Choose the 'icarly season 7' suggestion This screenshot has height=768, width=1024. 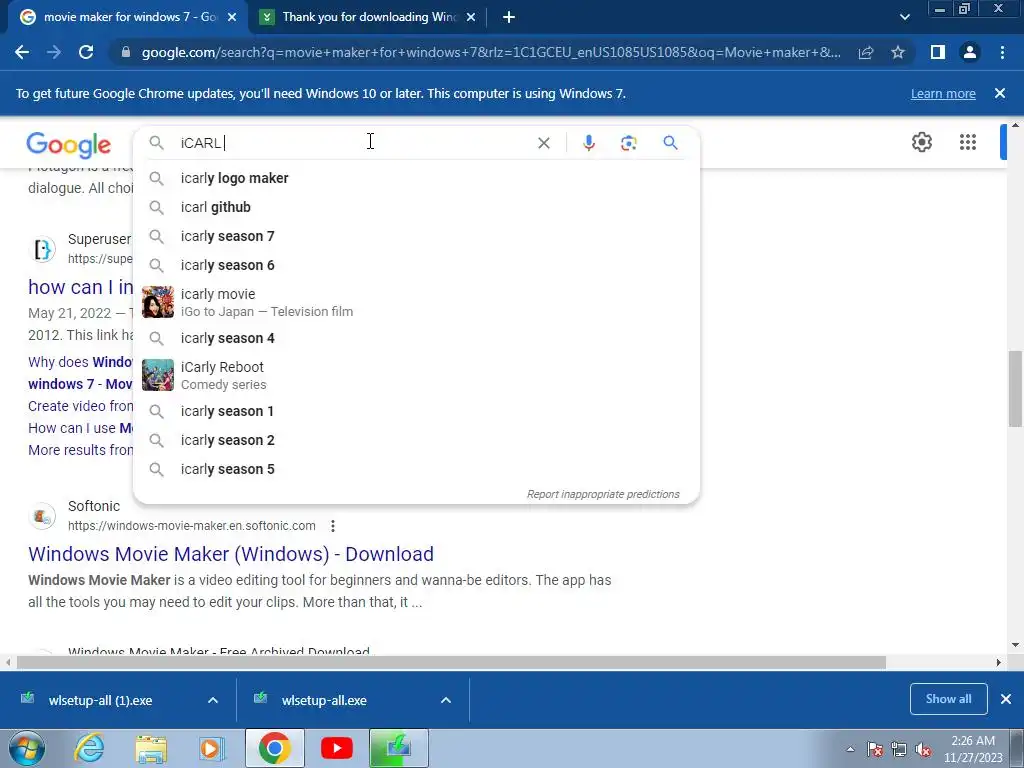pyautogui.click(x=416, y=236)
